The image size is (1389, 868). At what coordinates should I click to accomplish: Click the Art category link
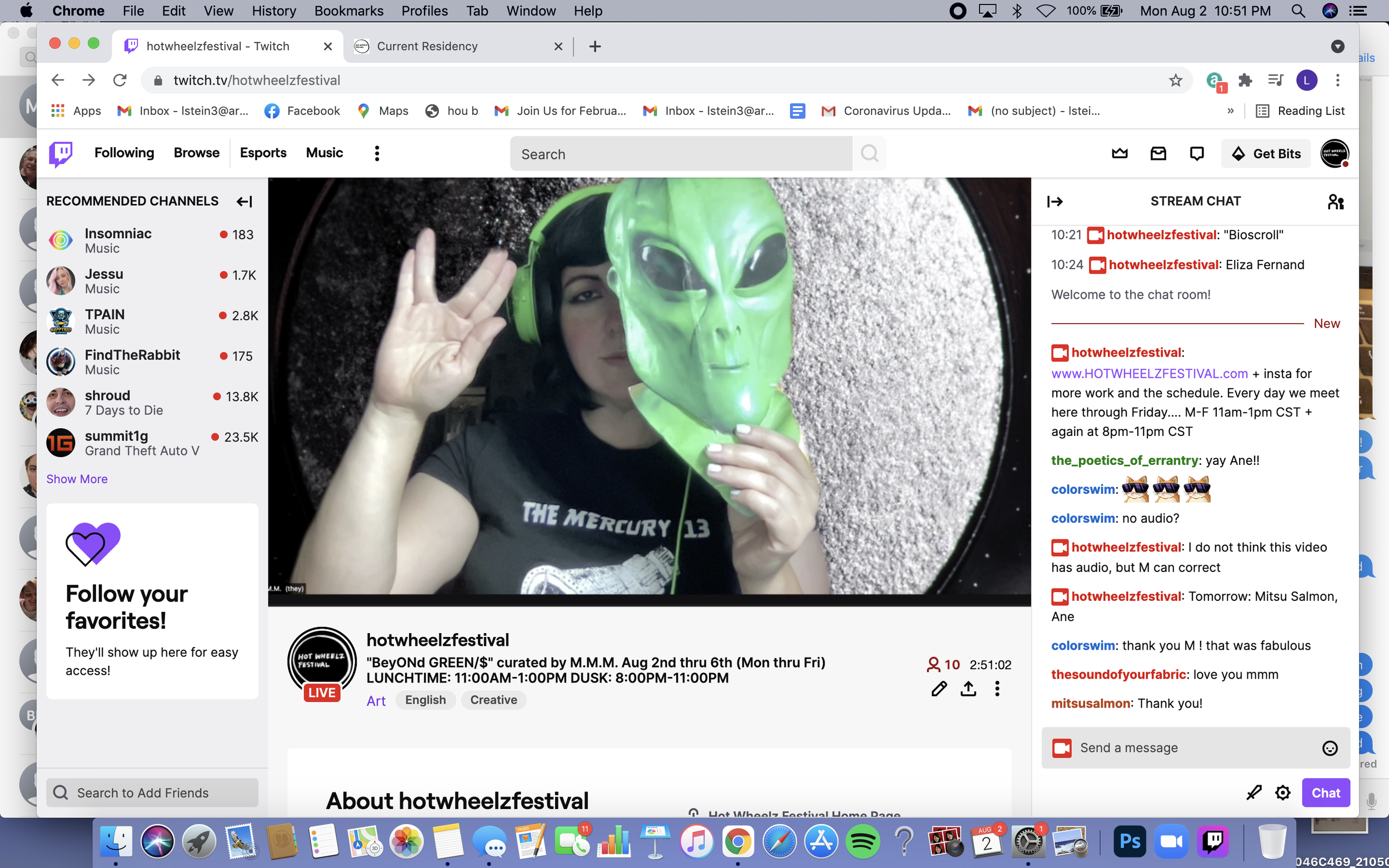[x=376, y=701]
